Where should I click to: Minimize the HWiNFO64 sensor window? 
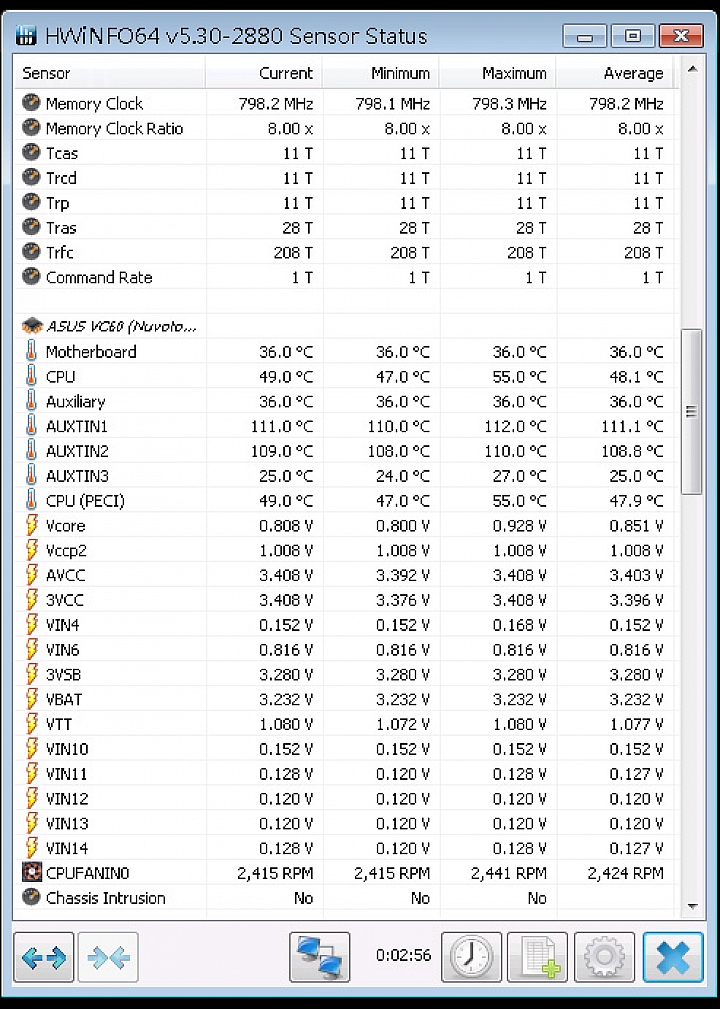coord(584,36)
